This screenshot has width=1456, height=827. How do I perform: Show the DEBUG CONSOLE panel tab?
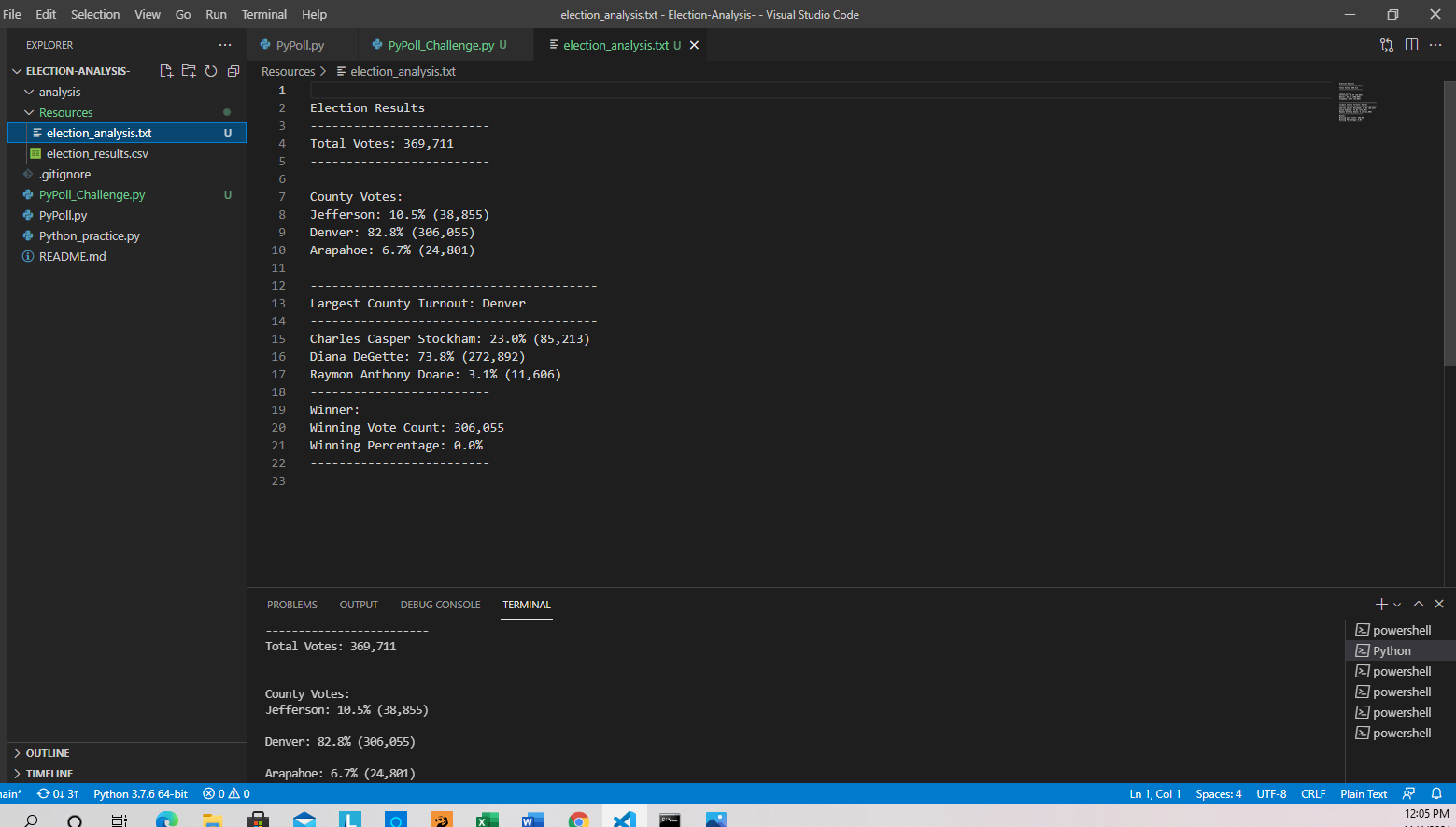click(441, 605)
